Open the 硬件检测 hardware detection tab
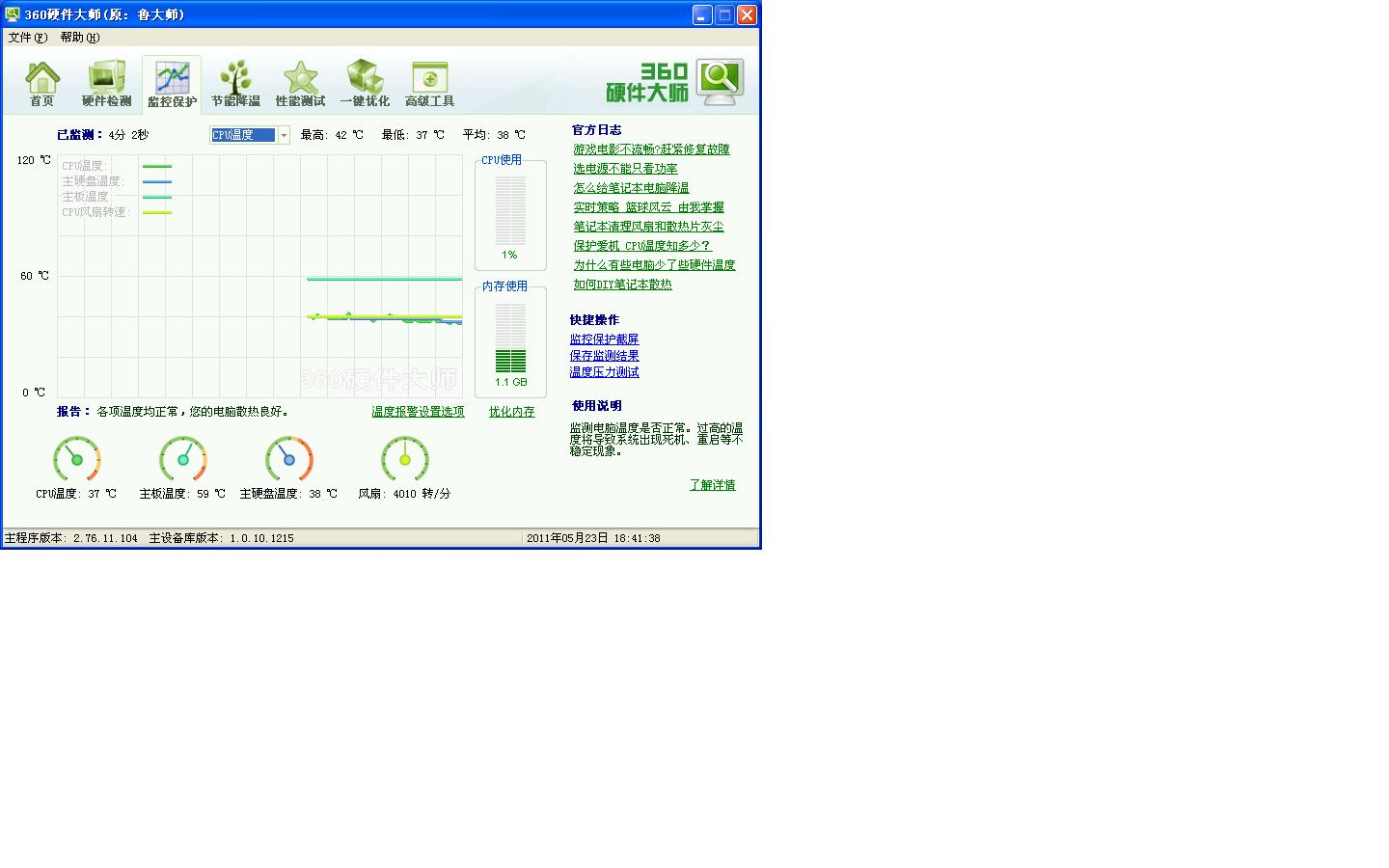 (106, 84)
